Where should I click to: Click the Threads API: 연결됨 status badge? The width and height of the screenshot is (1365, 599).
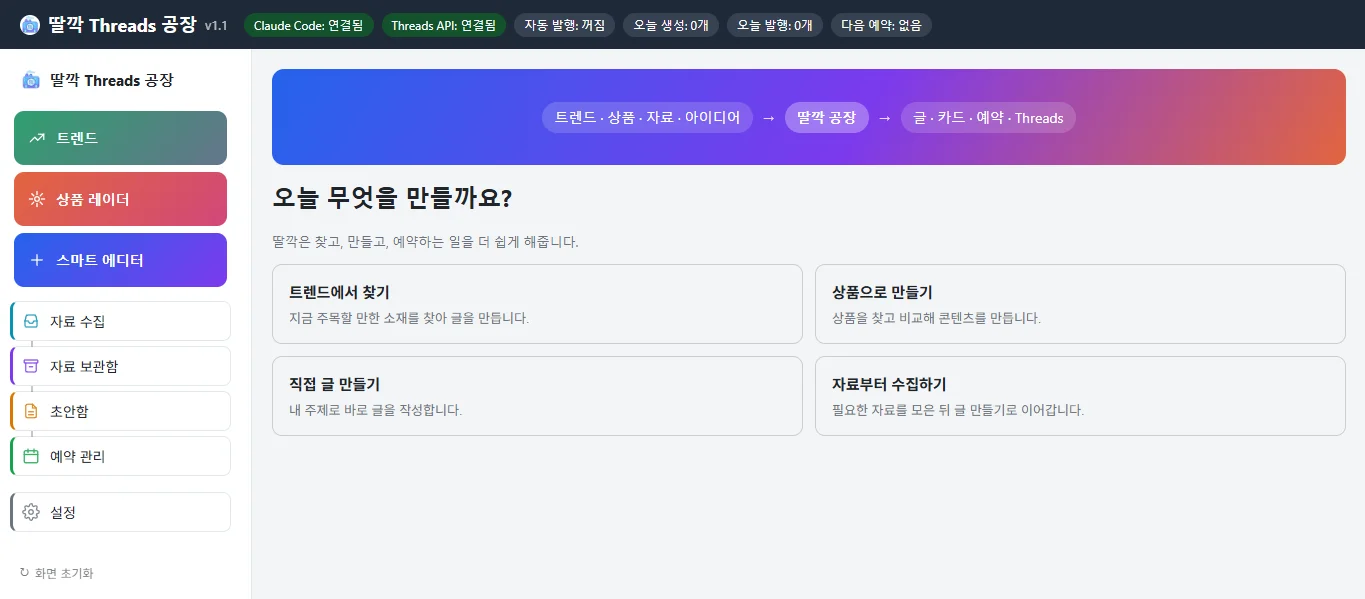[444, 25]
